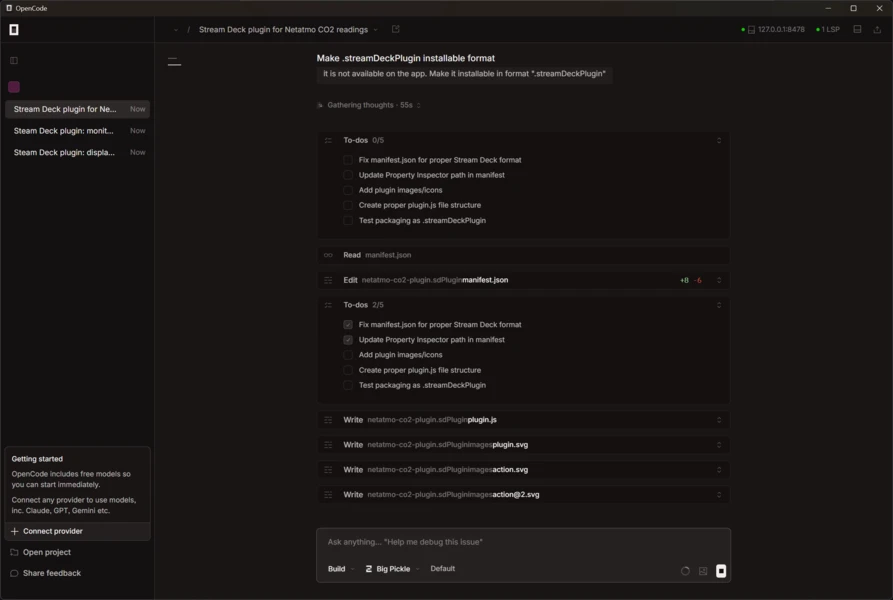
Task: Focus the Ask anything prompt input
Action: coord(523,542)
